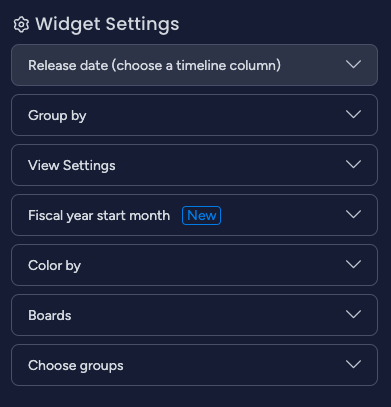Viewport: 391px width, 407px height.
Task: Click the Boards row chevron arrow
Action: (x=353, y=314)
